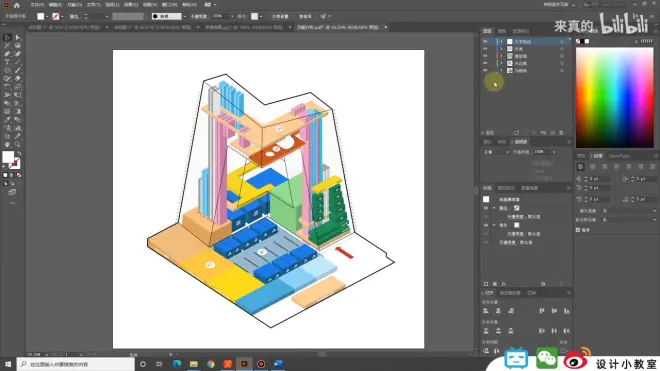Open the 效果(C) menu
Screen dimensions: 660x371
tap(130, 5)
